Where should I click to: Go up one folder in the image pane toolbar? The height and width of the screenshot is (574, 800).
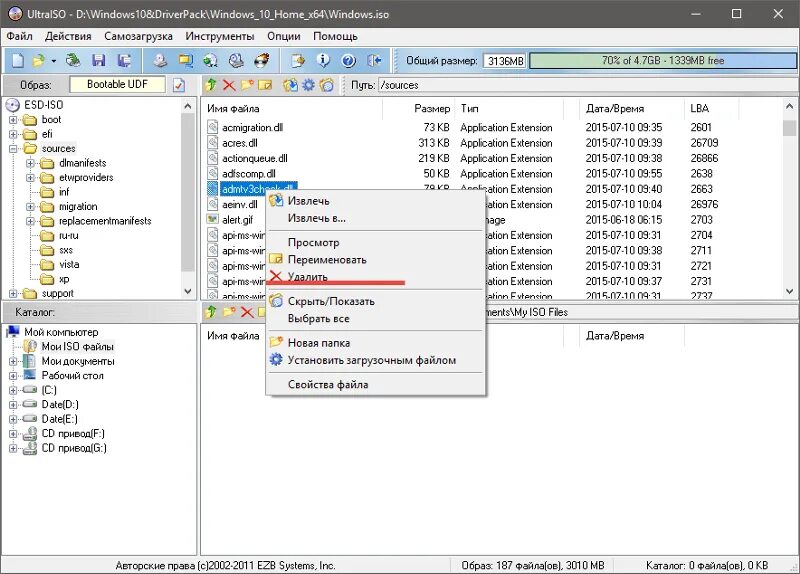[x=211, y=85]
